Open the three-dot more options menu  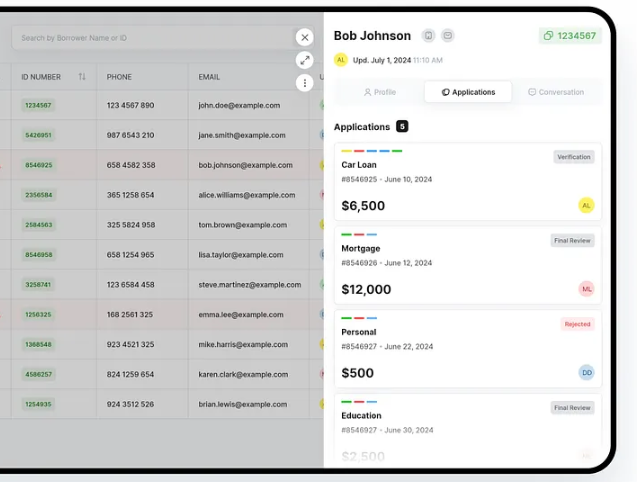[x=305, y=83]
